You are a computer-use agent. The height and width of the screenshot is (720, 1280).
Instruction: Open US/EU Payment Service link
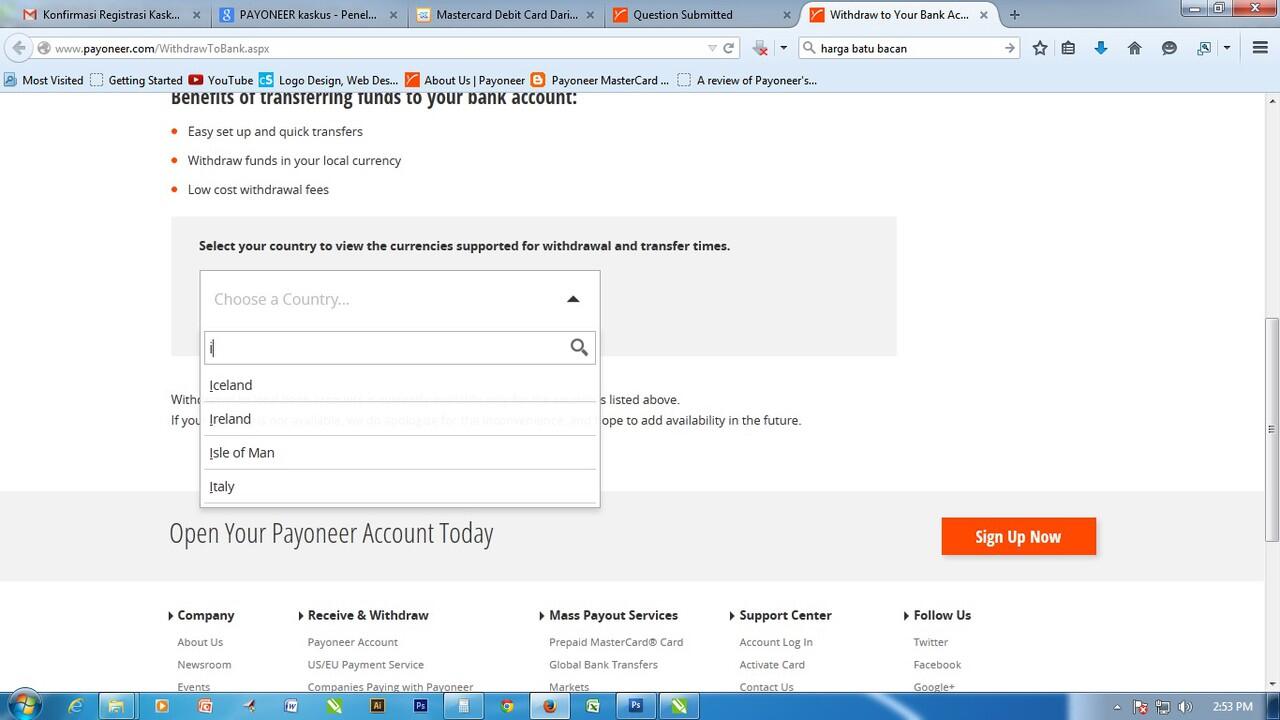pyautogui.click(x=365, y=664)
